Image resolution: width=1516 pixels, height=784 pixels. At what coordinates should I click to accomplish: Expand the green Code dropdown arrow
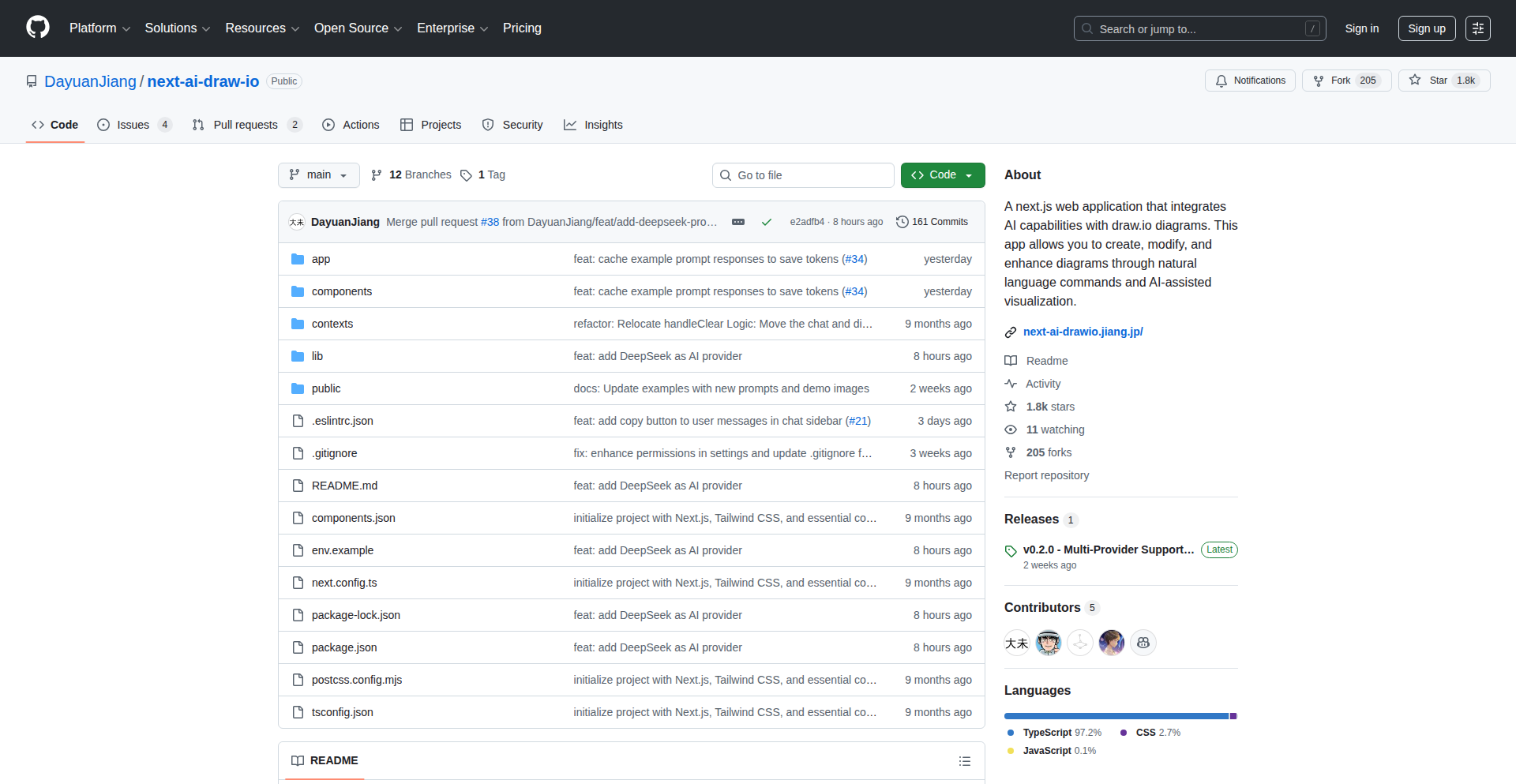[x=970, y=174]
